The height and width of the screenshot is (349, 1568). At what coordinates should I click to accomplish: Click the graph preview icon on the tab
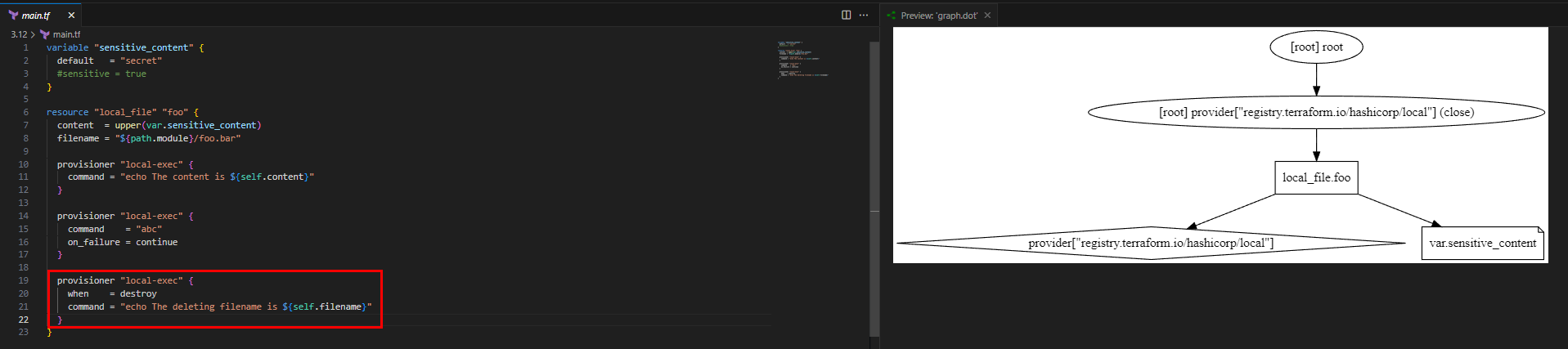pyautogui.click(x=892, y=15)
